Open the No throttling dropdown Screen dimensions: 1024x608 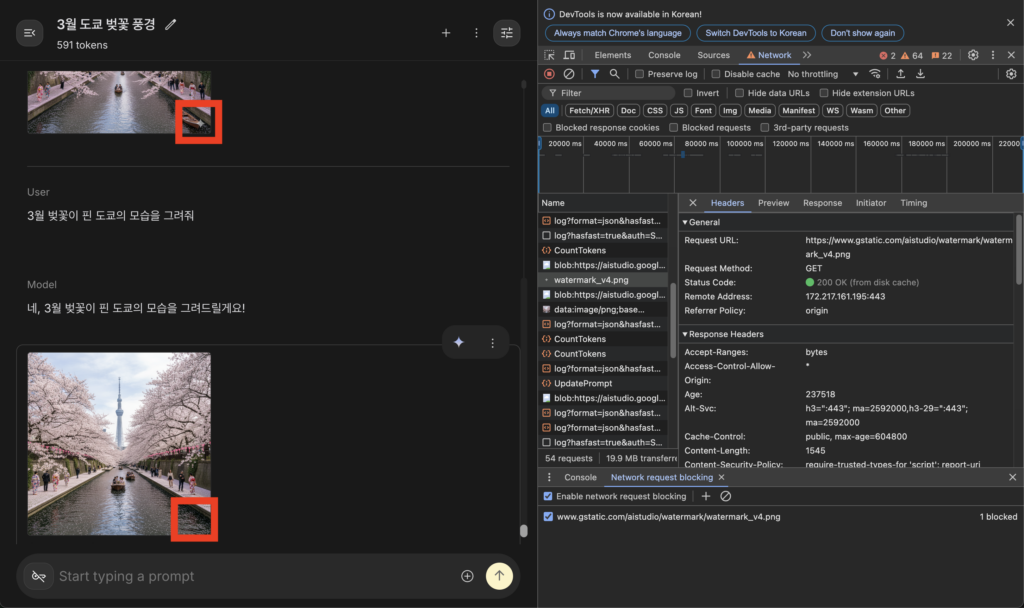coord(823,74)
